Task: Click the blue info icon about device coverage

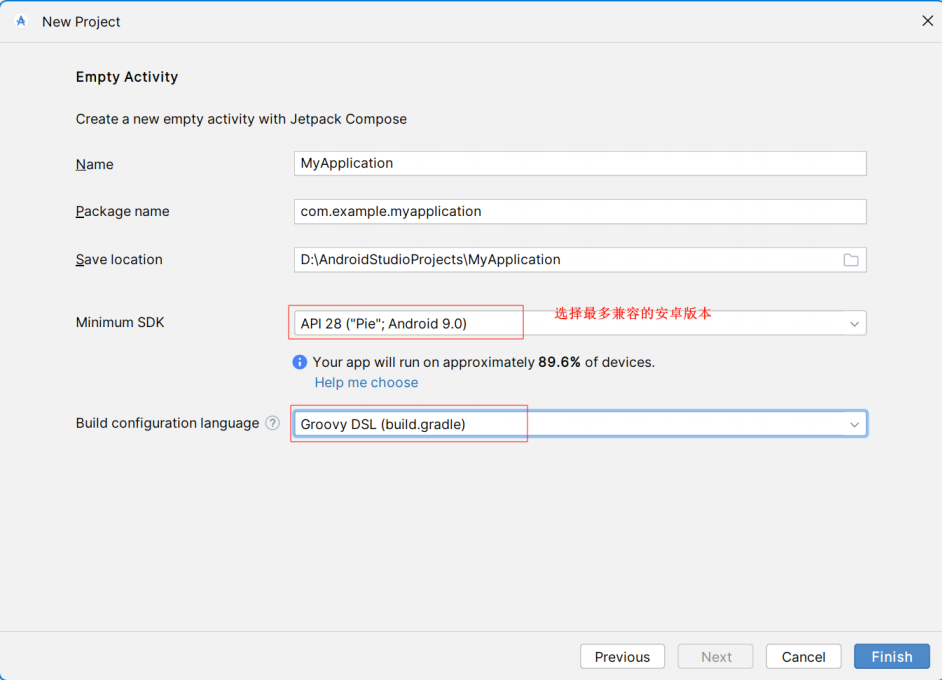Action: click(x=299, y=362)
